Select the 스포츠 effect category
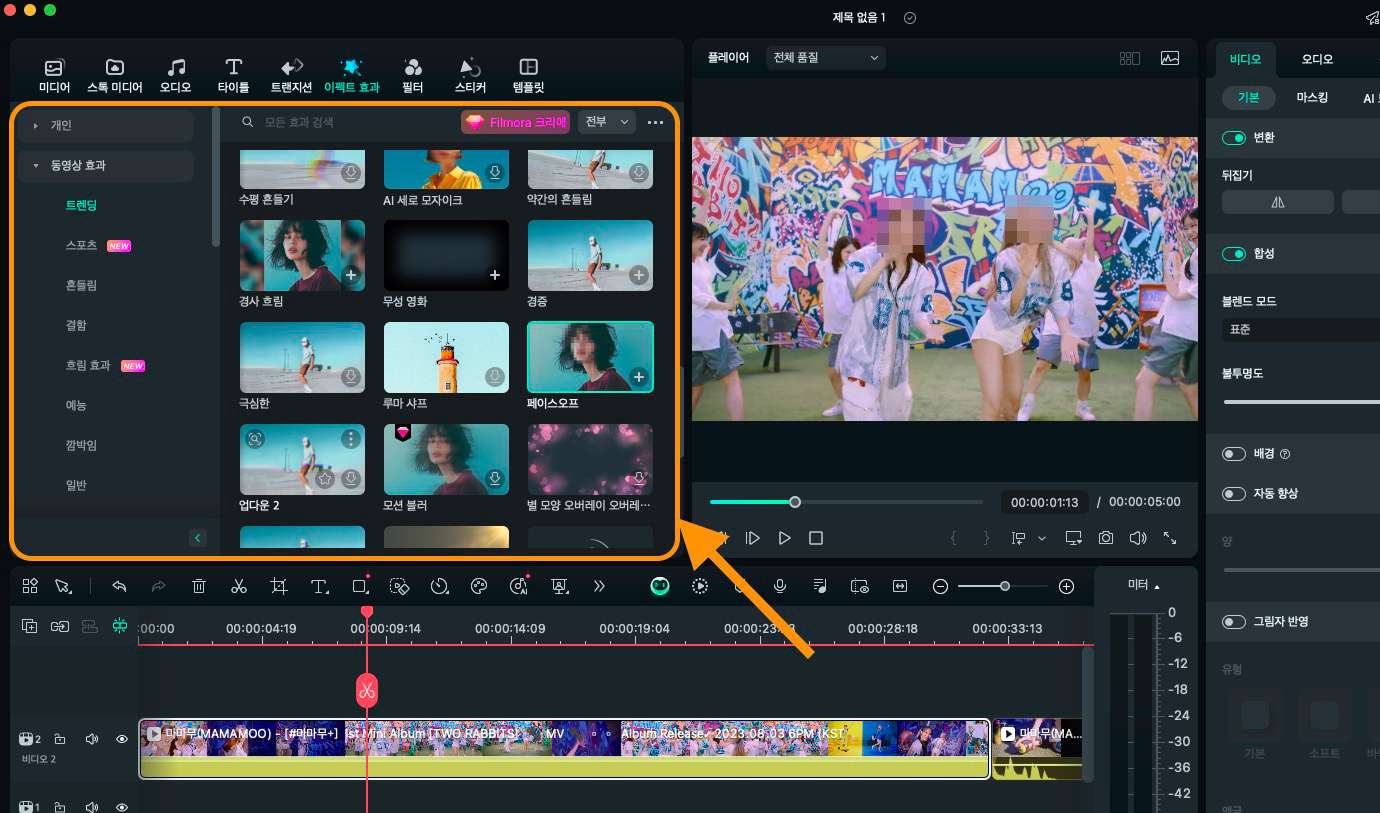This screenshot has width=1380, height=813. (x=81, y=245)
